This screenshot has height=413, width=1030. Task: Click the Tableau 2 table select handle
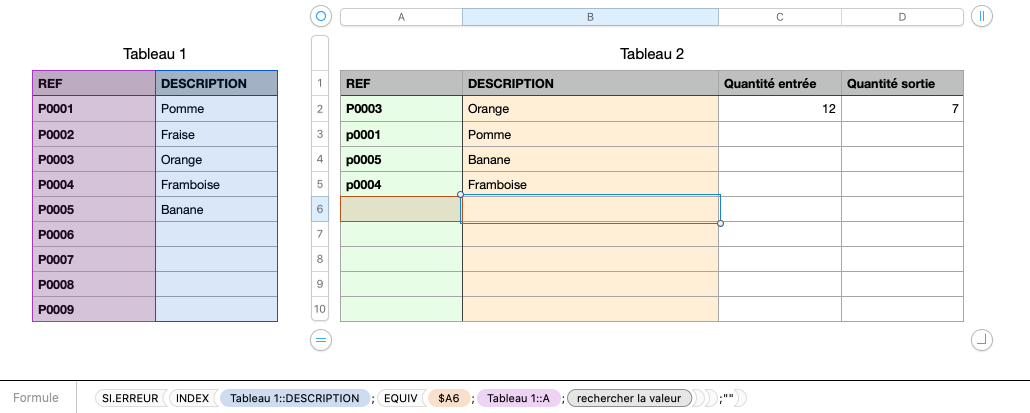coord(320,16)
